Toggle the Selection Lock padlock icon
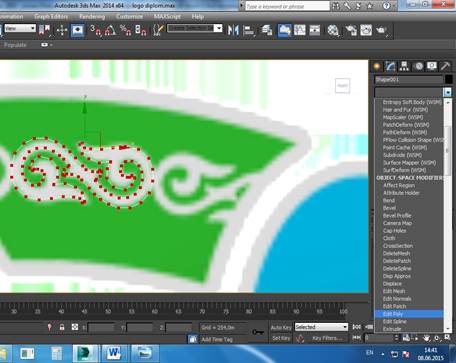The image size is (456, 363). 62,327
